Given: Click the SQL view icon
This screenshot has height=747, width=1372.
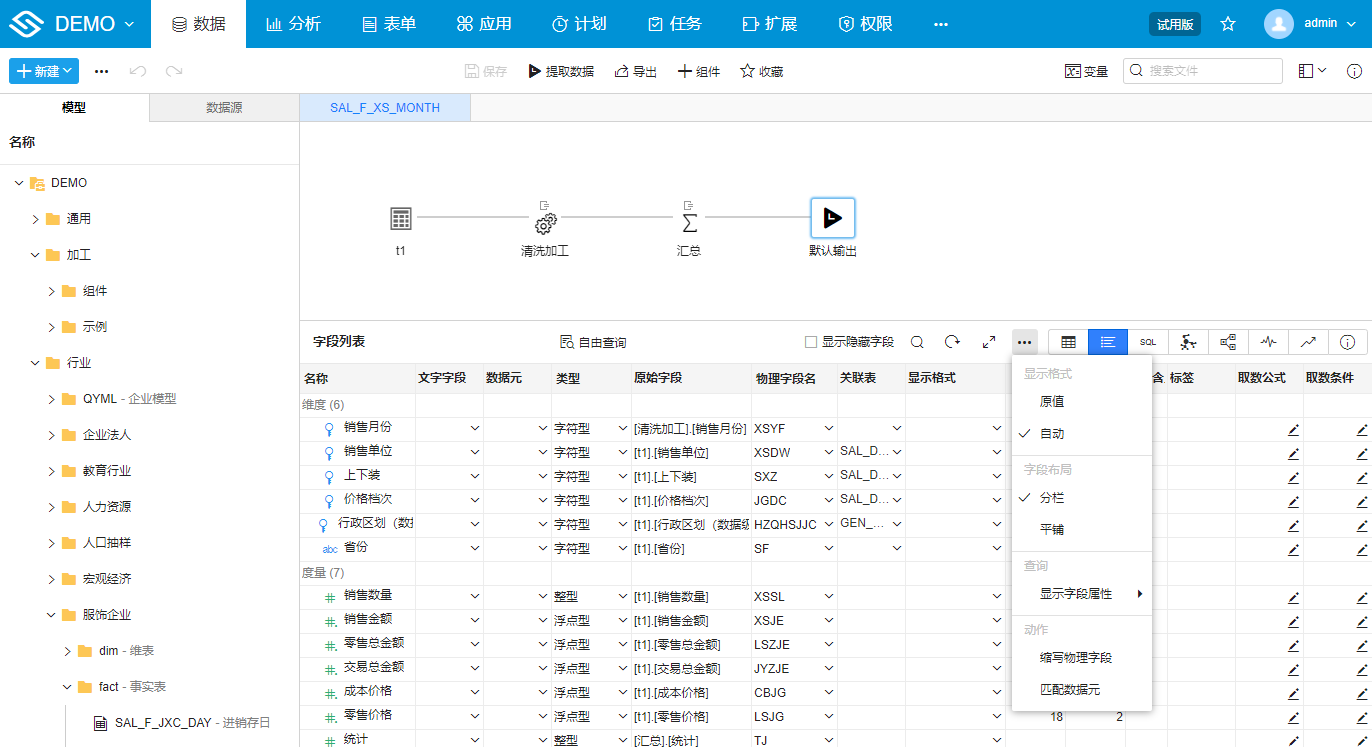Looking at the screenshot, I should [1148, 342].
